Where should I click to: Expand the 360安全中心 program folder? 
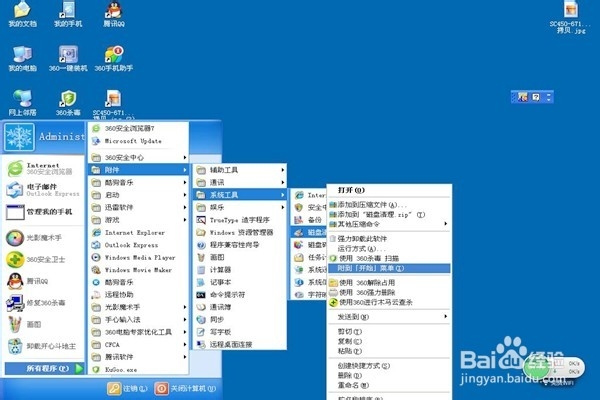pyautogui.click(x=139, y=157)
